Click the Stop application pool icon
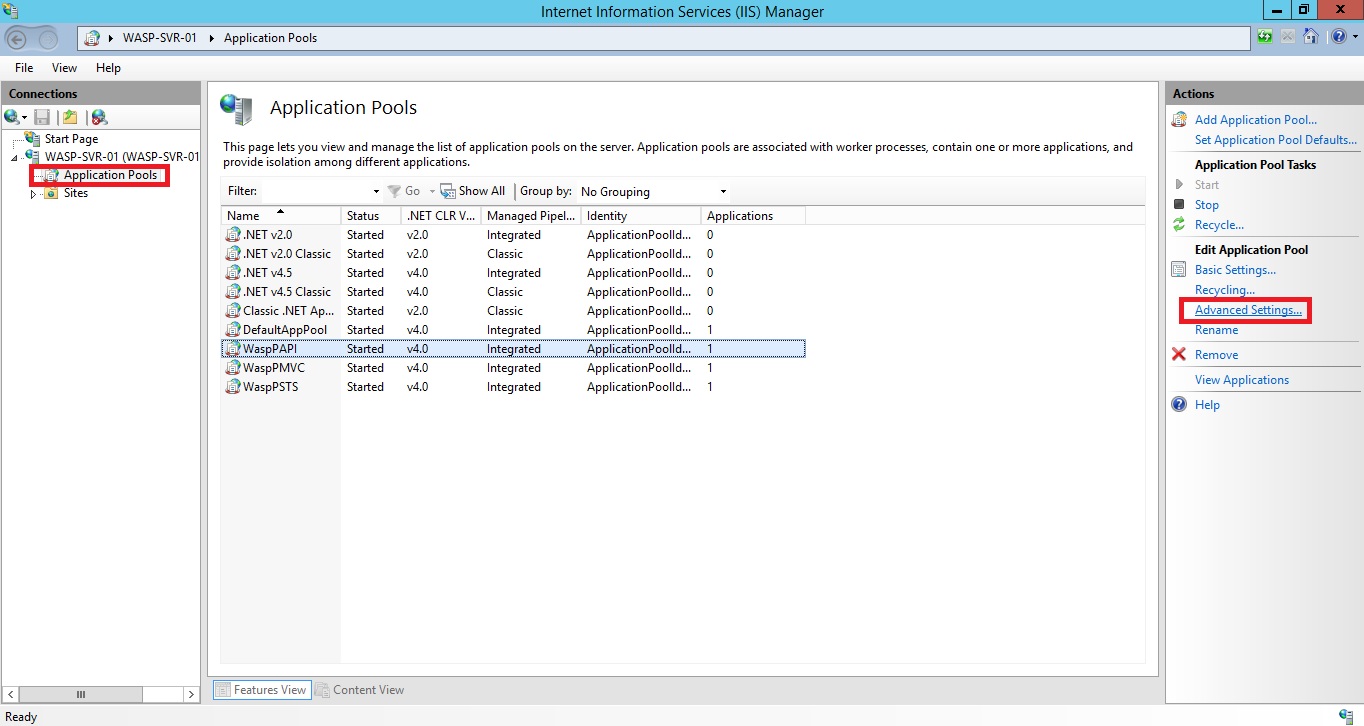Image resolution: width=1364 pixels, height=726 pixels. coord(1179,205)
